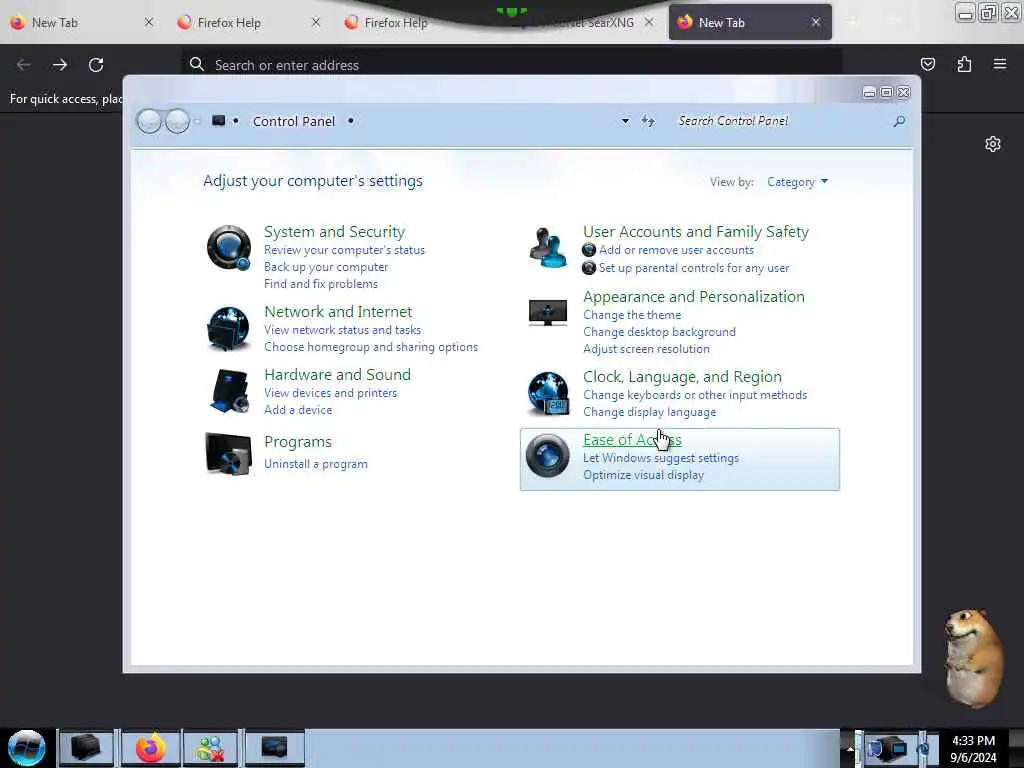
Task: Click Add or remove user accounts
Action: pos(677,250)
